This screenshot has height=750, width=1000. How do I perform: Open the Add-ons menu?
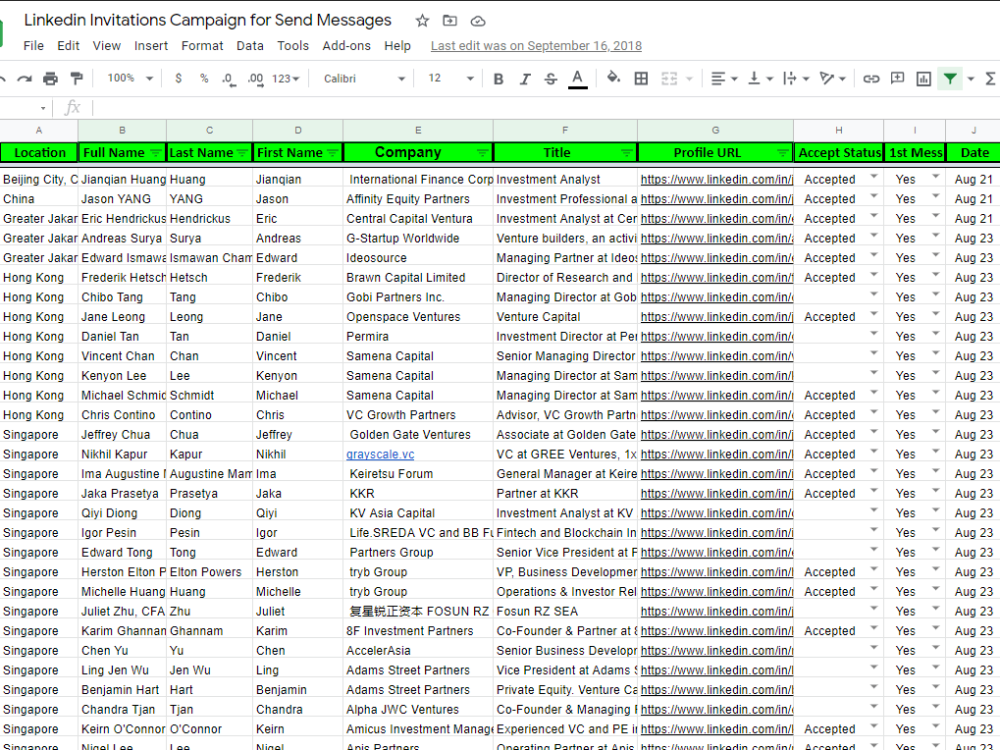pos(347,45)
